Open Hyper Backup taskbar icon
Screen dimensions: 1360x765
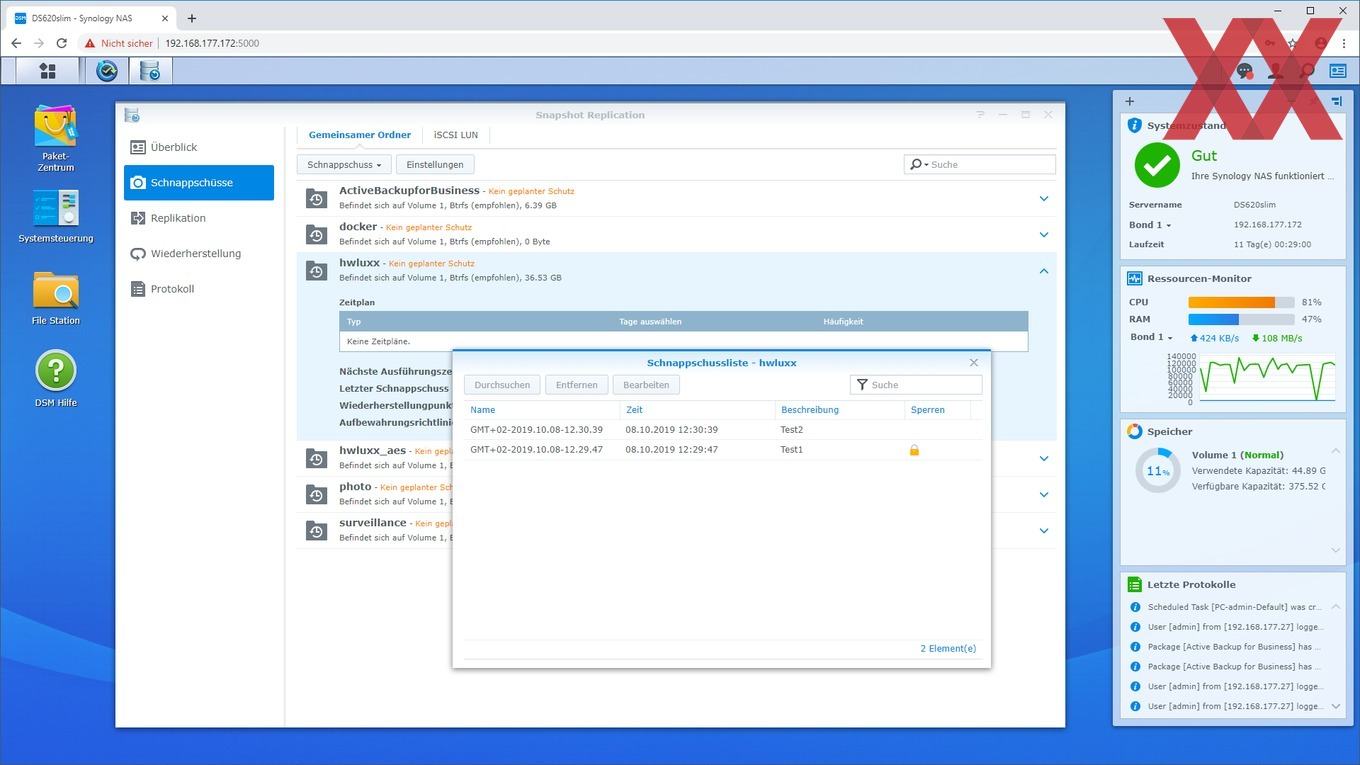click(107, 71)
